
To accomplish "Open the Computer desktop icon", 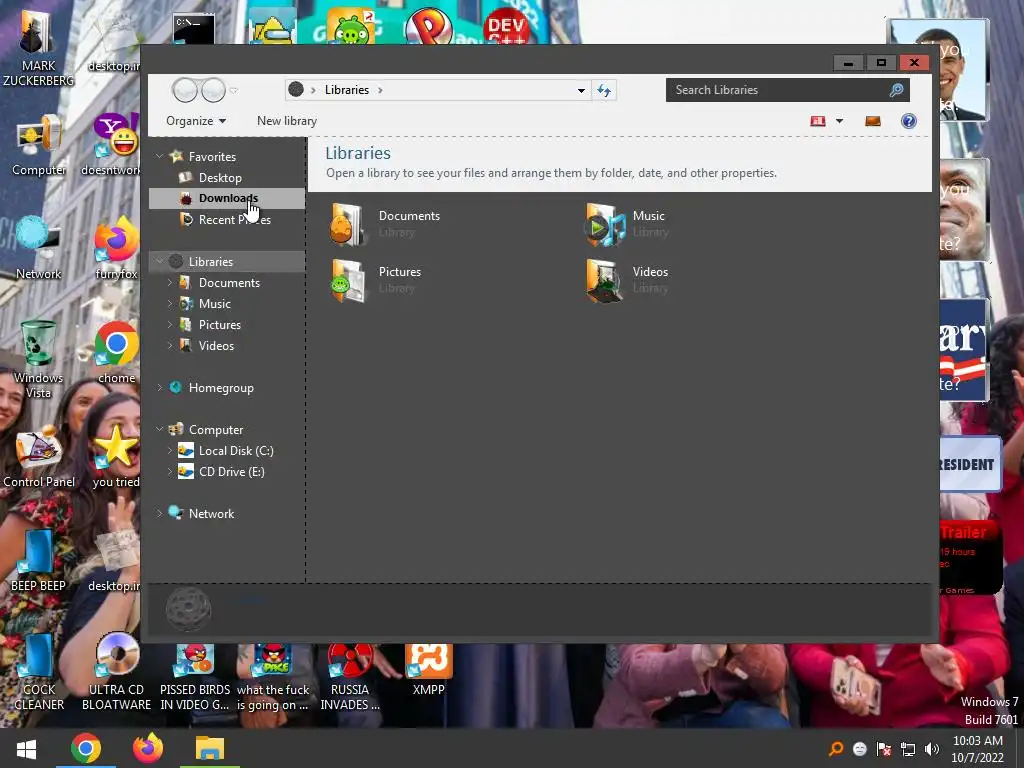I will pos(38,145).
